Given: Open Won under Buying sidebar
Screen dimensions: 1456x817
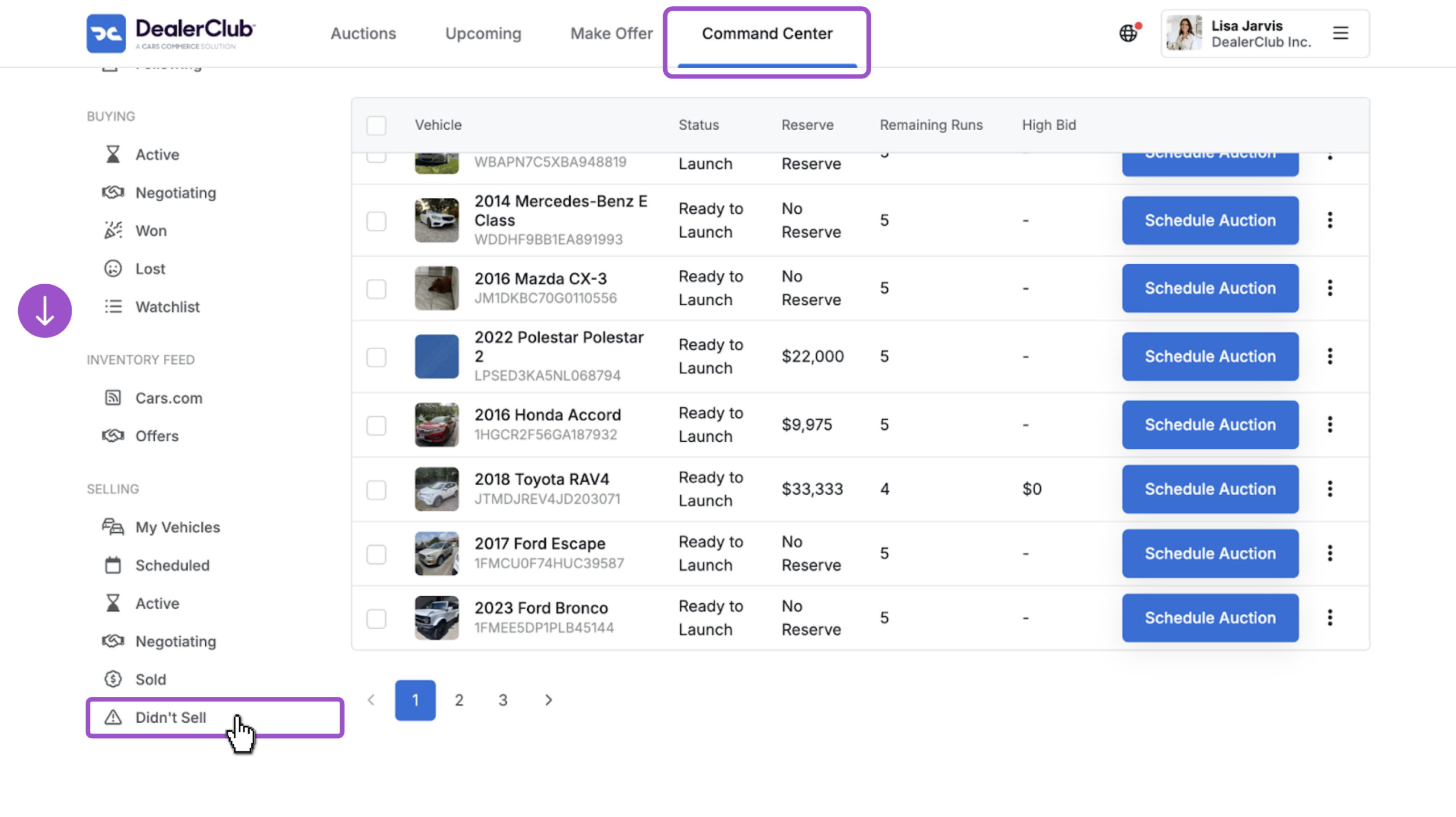Looking at the screenshot, I should [x=150, y=230].
